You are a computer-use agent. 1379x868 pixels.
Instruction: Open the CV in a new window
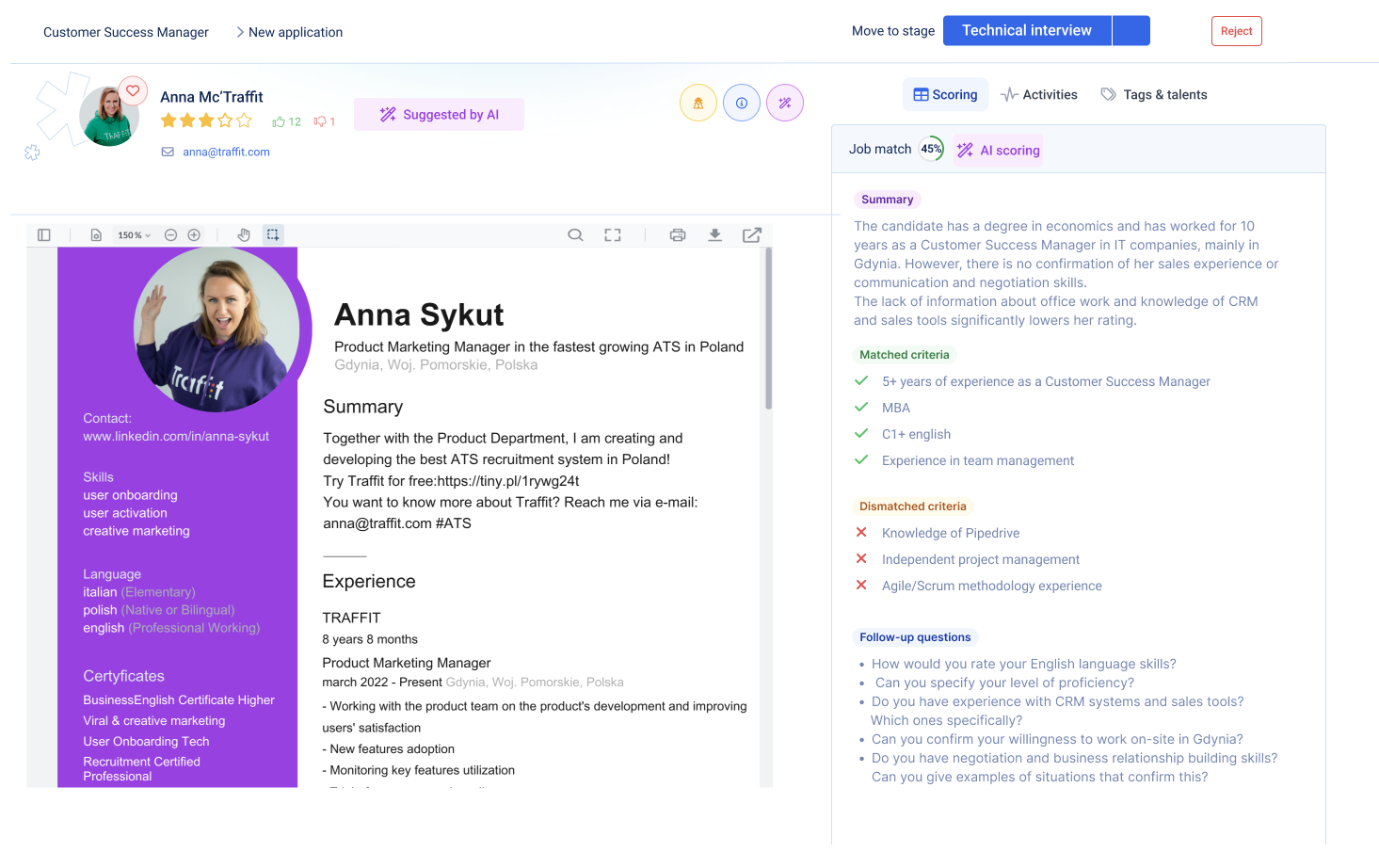click(x=752, y=235)
